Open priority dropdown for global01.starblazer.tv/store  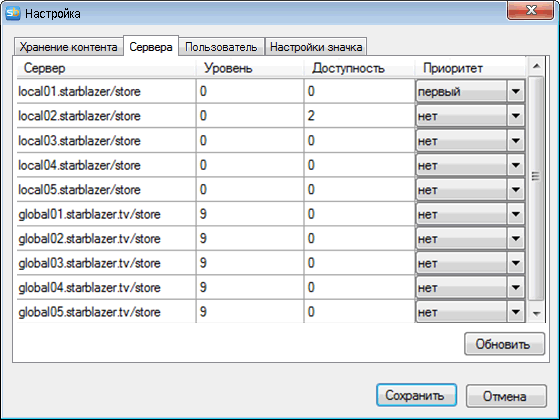[516, 214]
